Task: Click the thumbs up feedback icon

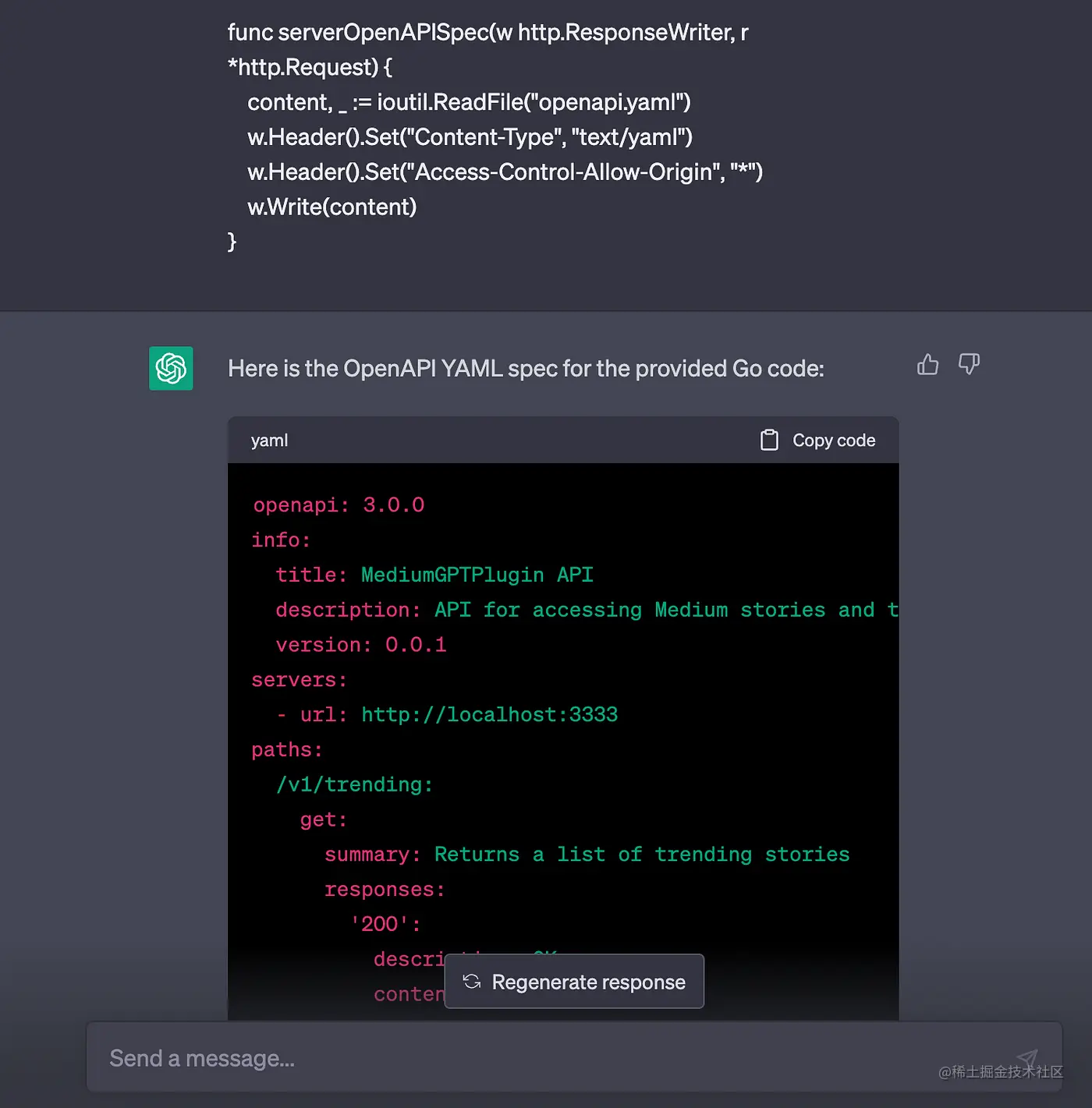Action: (x=927, y=364)
